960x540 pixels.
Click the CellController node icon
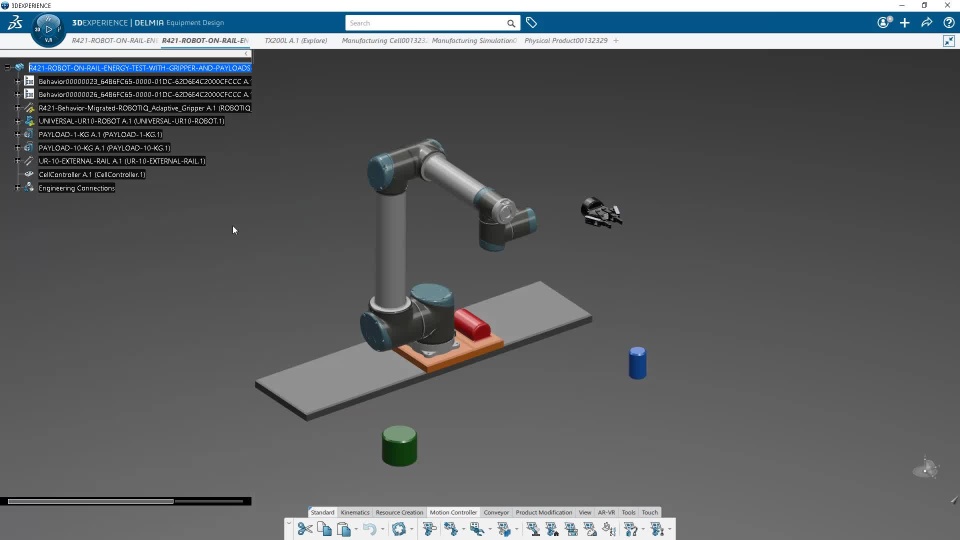click(29, 174)
